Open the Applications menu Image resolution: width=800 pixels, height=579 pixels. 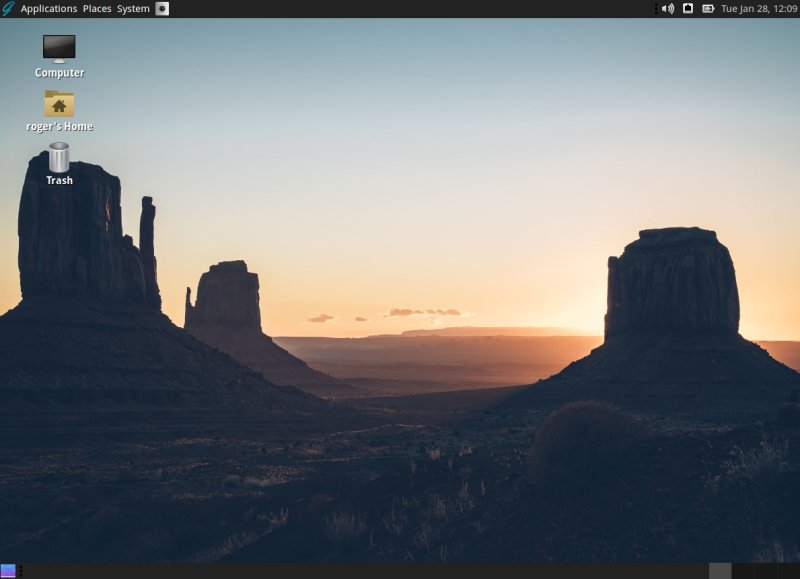click(48, 8)
